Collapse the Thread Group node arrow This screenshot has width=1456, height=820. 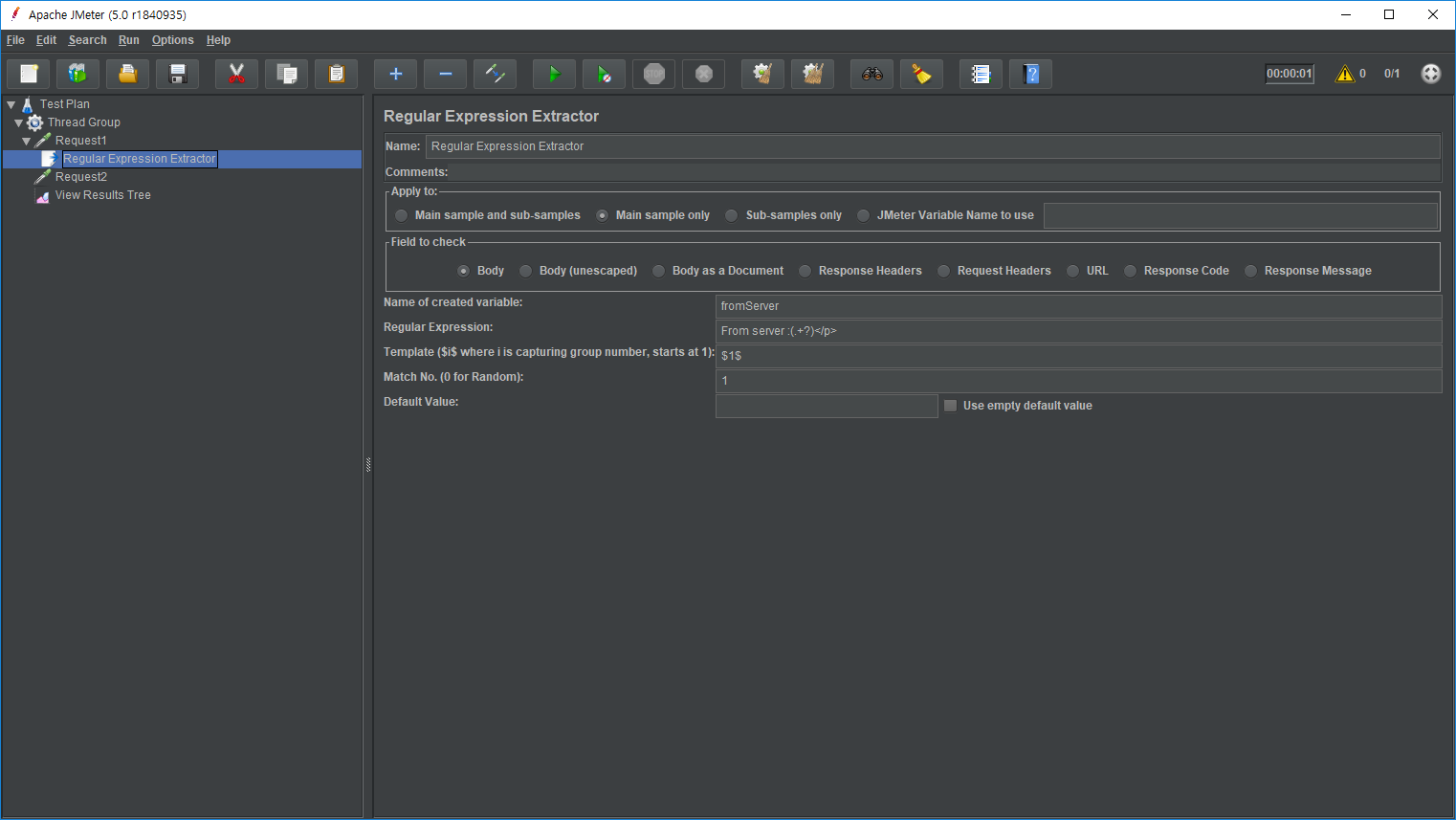point(18,122)
